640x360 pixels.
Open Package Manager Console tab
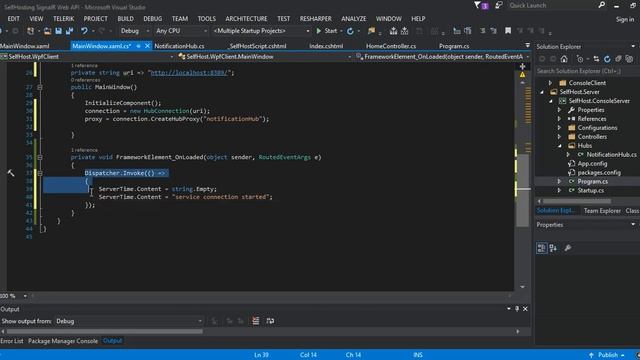[63, 341]
